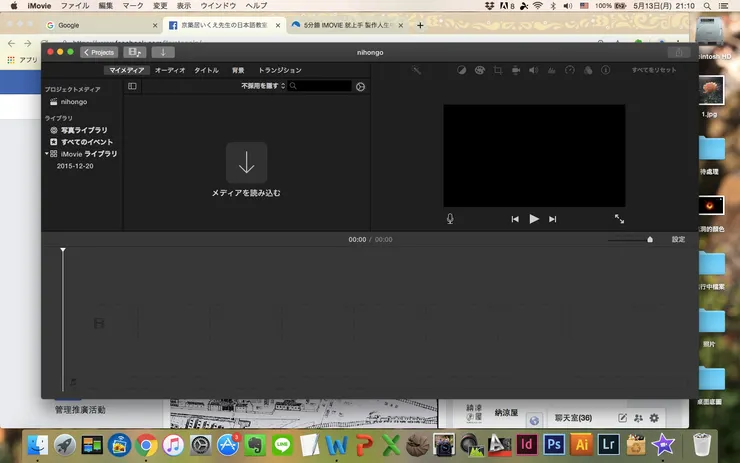Skip back to previous clip

[515, 219]
